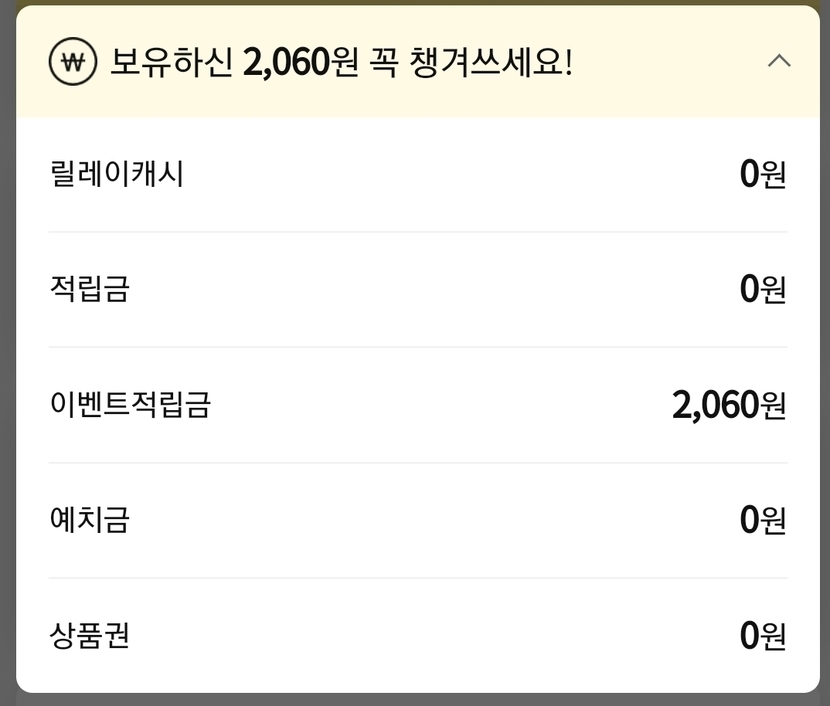Click the divider line under 릴레이캐시 row
The image size is (830, 706).
[x=417, y=232]
